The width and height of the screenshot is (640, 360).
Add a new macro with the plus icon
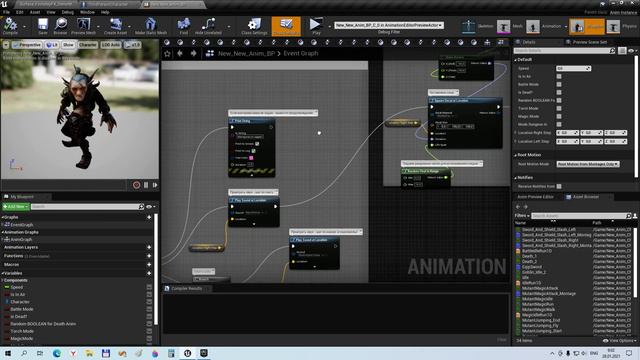pyautogui.click(x=149, y=264)
